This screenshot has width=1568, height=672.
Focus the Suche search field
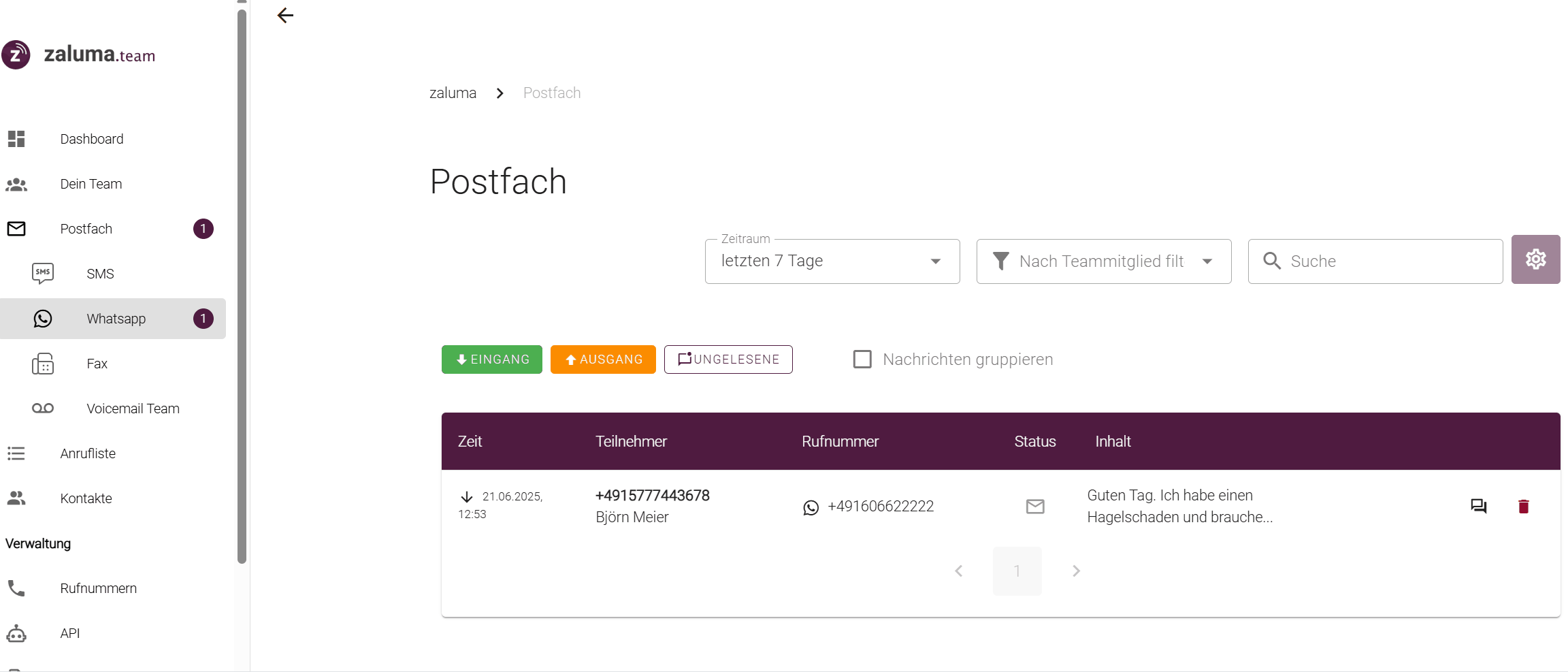[1375, 261]
